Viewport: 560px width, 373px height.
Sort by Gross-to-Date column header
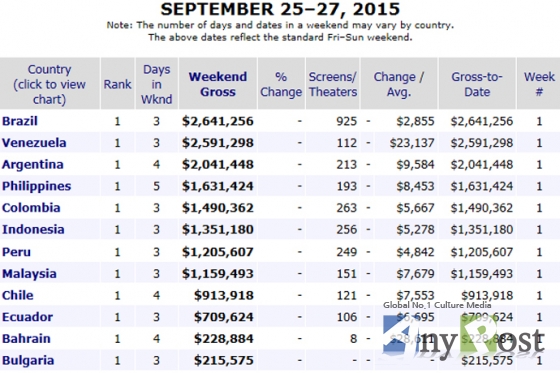tap(477, 84)
